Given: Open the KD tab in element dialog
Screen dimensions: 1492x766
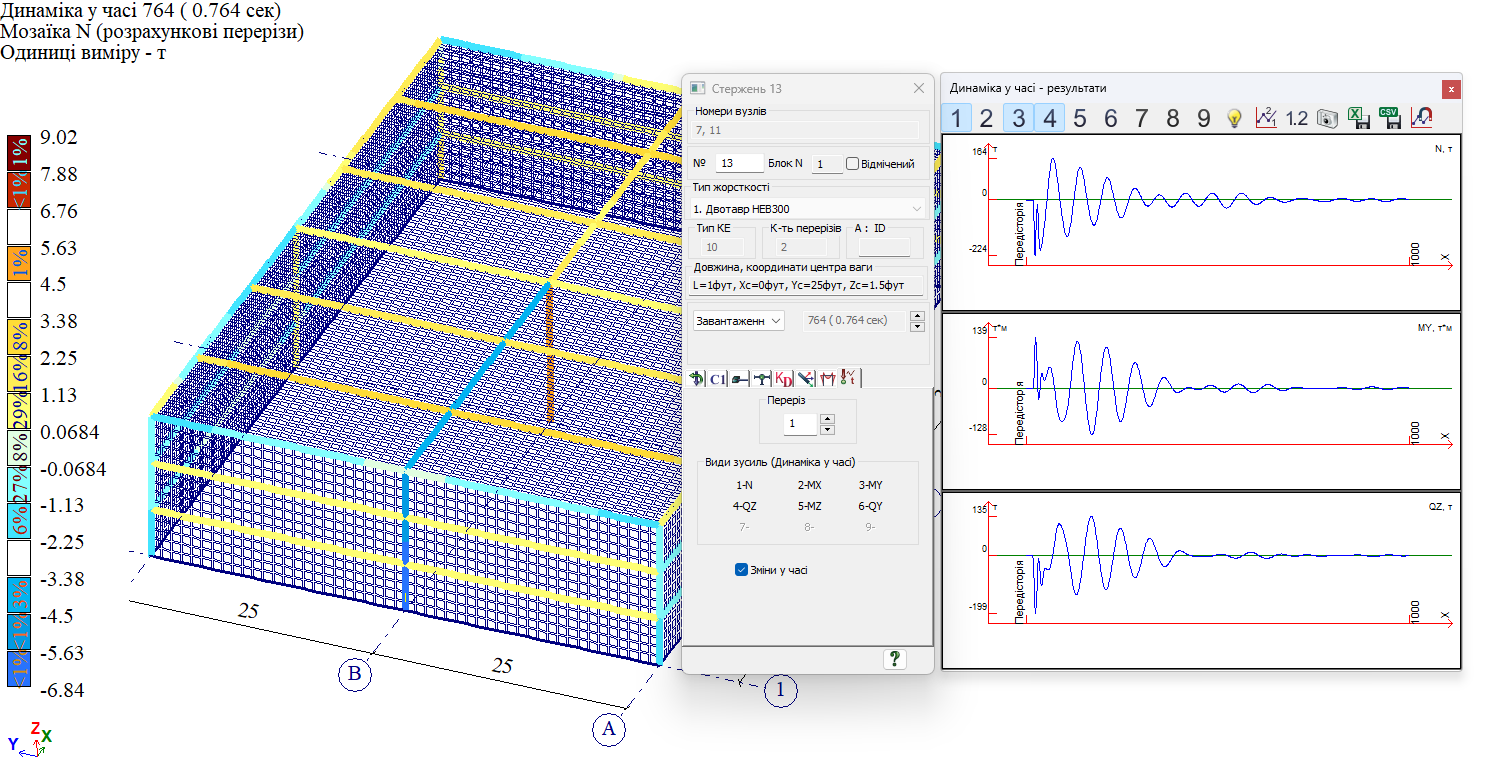Looking at the screenshot, I should pyautogui.click(x=784, y=378).
